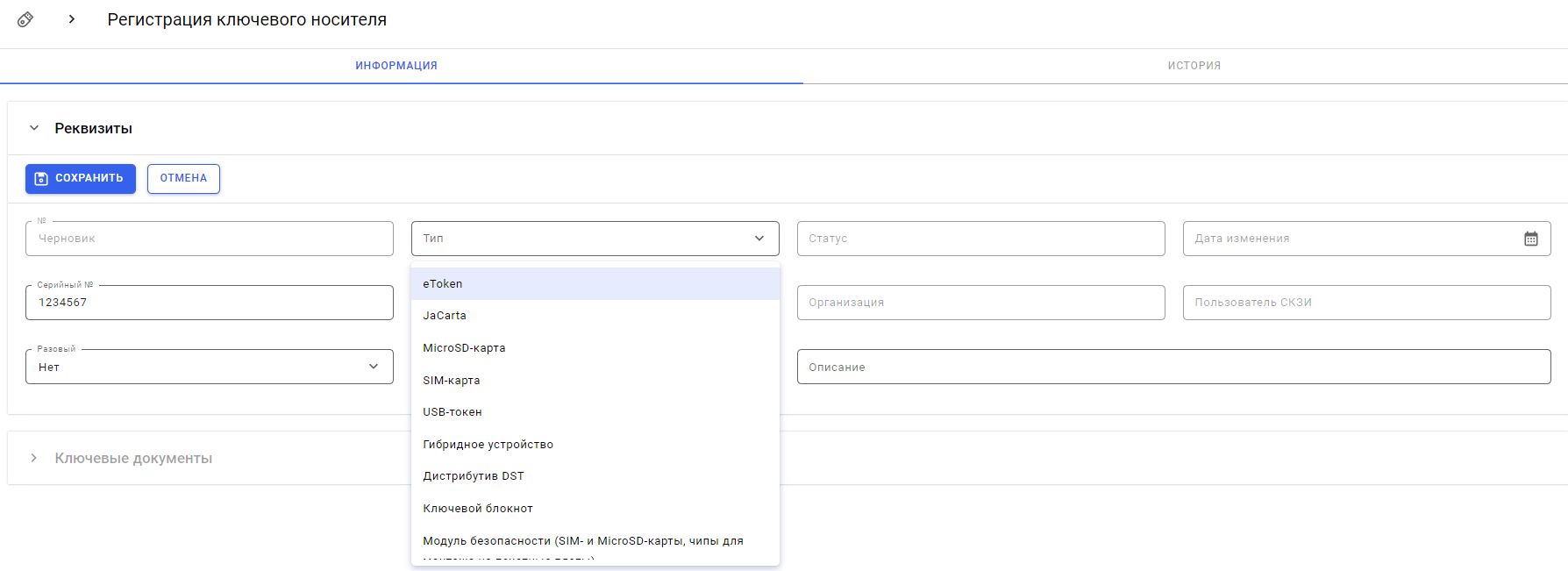Click the Сохранить save button
The image size is (1568, 571).
coord(81,179)
